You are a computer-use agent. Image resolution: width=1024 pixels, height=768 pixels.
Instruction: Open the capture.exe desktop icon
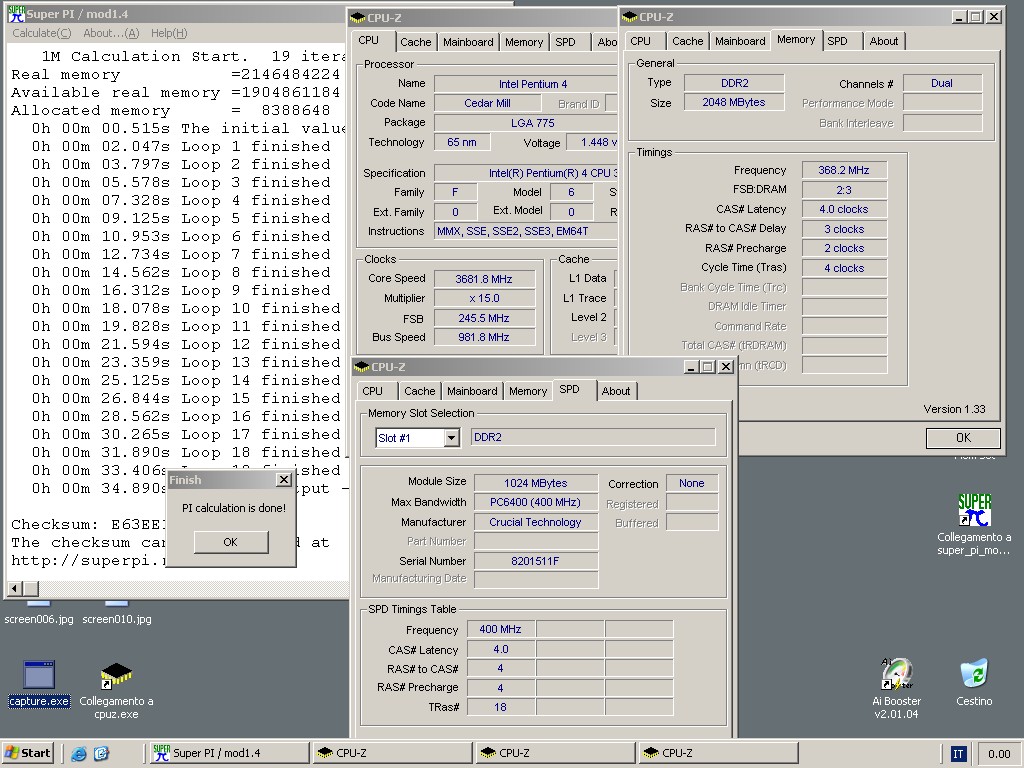click(39, 684)
